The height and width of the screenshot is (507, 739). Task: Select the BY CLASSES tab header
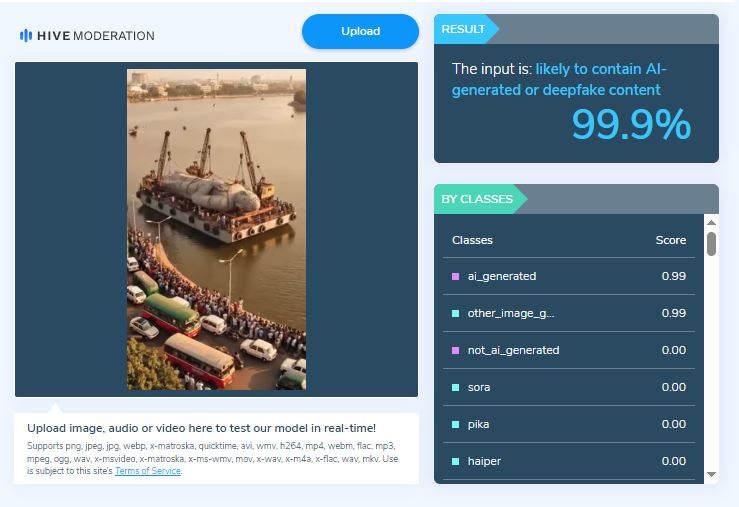click(x=478, y=199)
